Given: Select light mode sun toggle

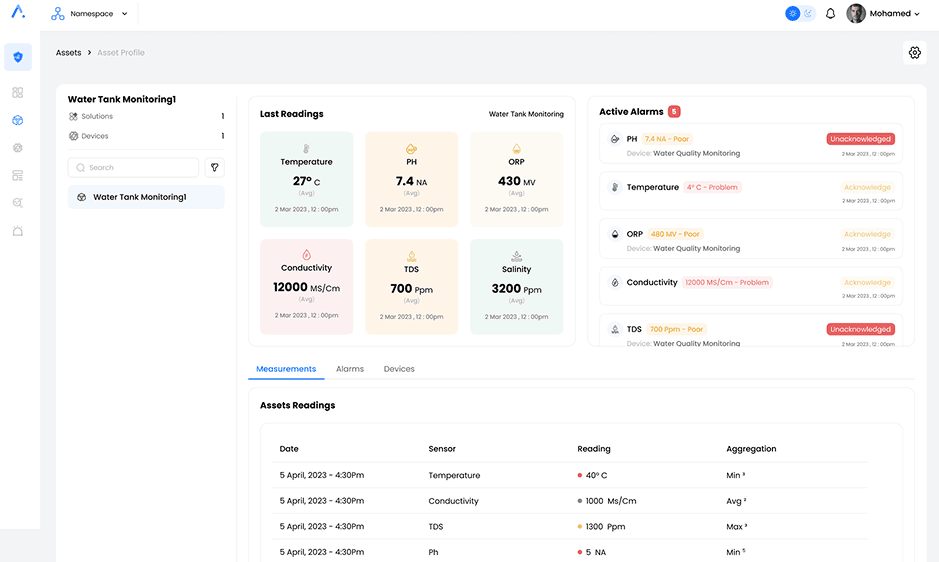Looking at the screenshot, I should tap(793, 14).
